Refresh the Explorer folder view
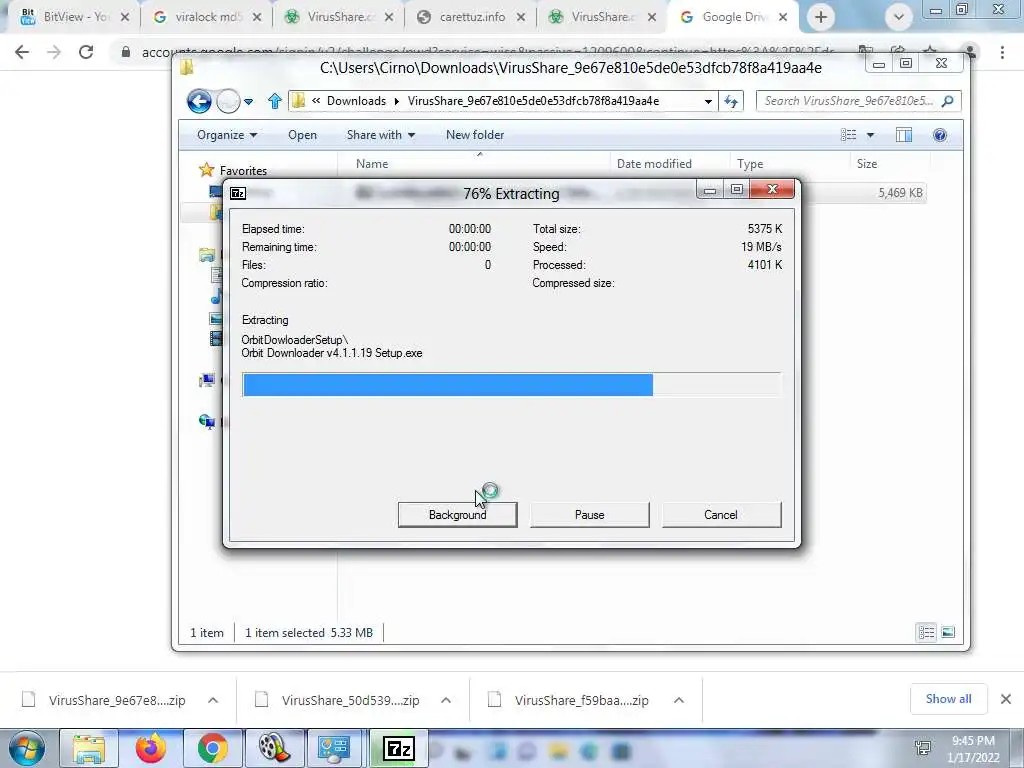 [x=731, y=101]
